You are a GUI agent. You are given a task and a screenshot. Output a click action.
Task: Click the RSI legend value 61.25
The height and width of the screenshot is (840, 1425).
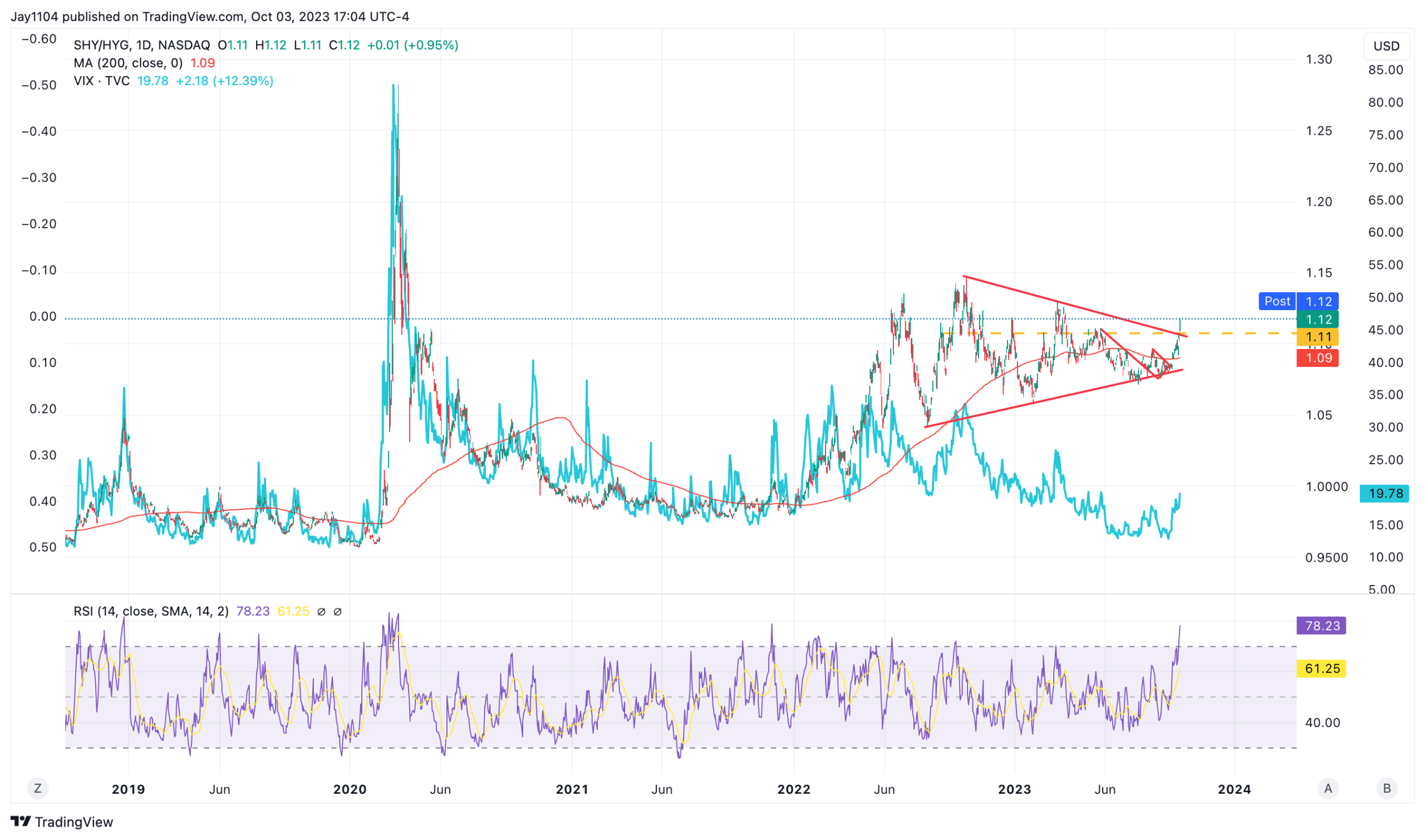(x=294, y=611)
